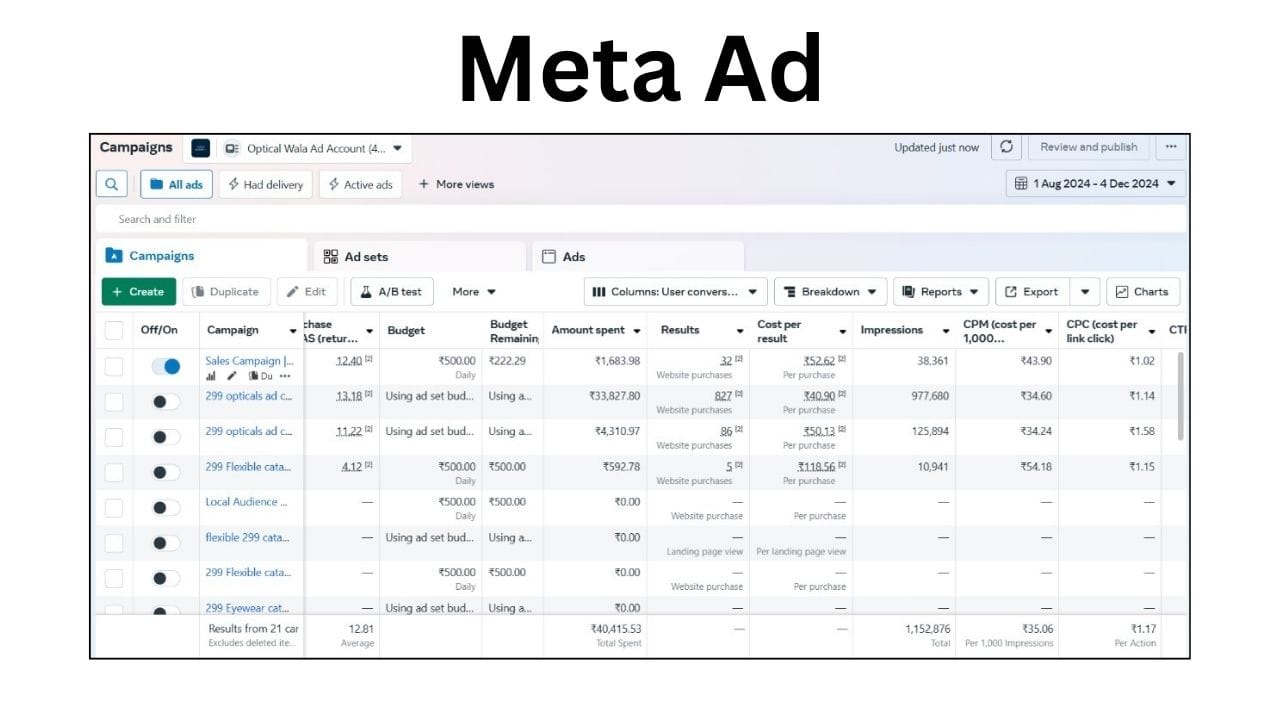Open the Charts view

tap(1142, 292)
